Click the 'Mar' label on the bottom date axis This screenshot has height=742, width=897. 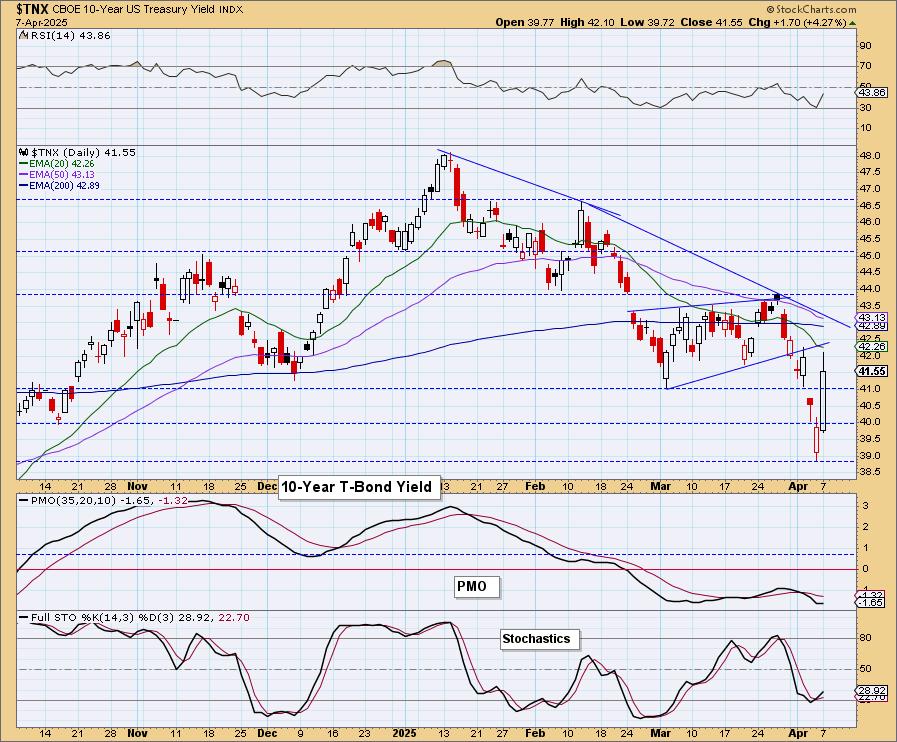pyautogui.click(x=660, y=733)
